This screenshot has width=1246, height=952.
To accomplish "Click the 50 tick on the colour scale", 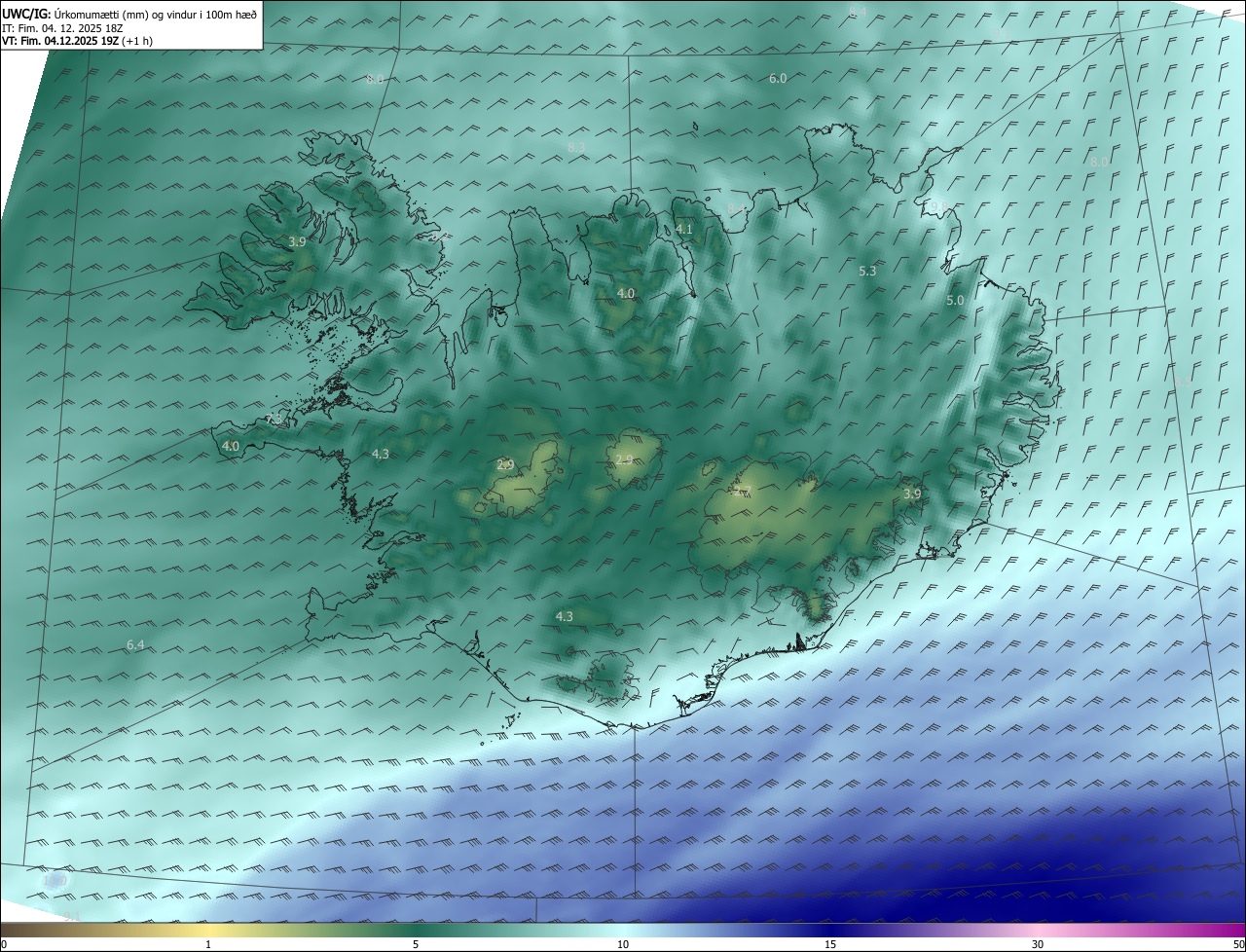I will 1237,944.
